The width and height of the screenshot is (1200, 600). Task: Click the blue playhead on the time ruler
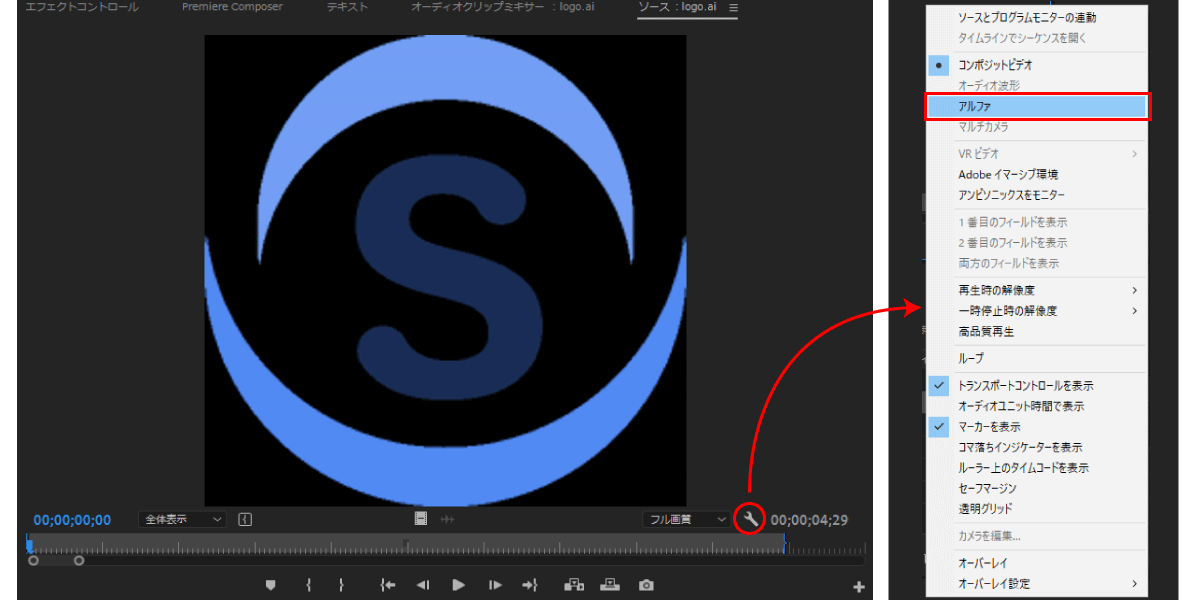point(30,544)
